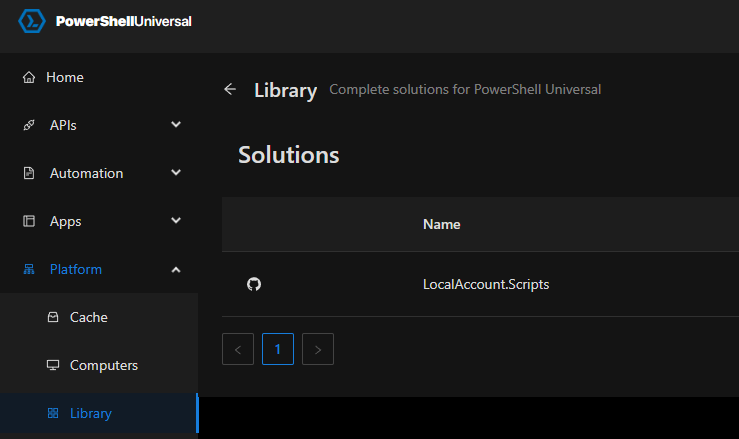Screen dimensions: 739x439
Task: Expand the APIs menu chevron
Action: click(176, 125)
